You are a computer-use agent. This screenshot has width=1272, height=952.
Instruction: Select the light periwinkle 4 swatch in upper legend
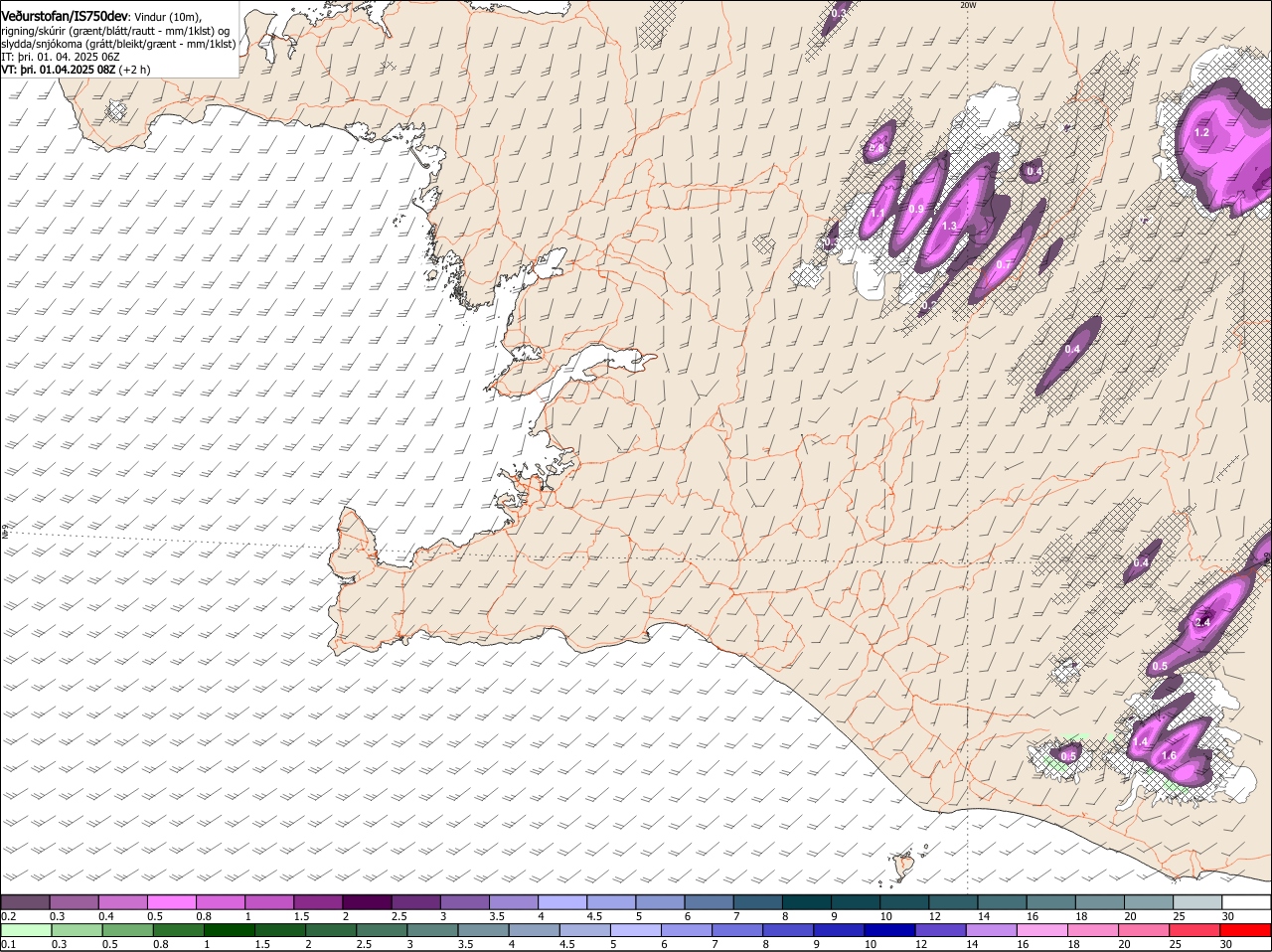pos(562,902)
